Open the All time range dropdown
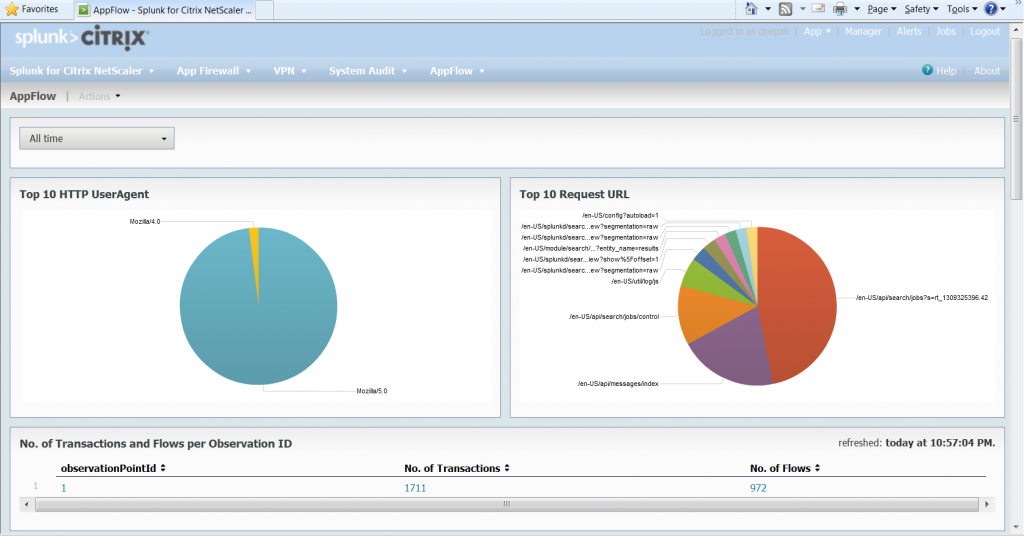 97,138
